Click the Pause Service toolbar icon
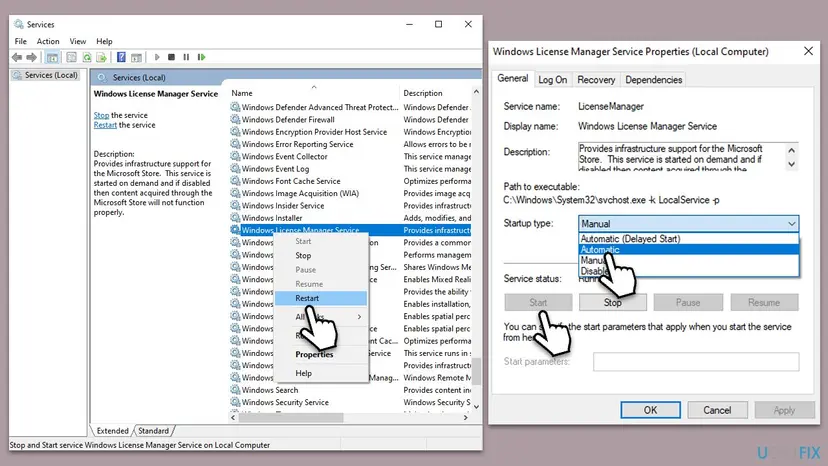The image size is (828, 466). 186,57
